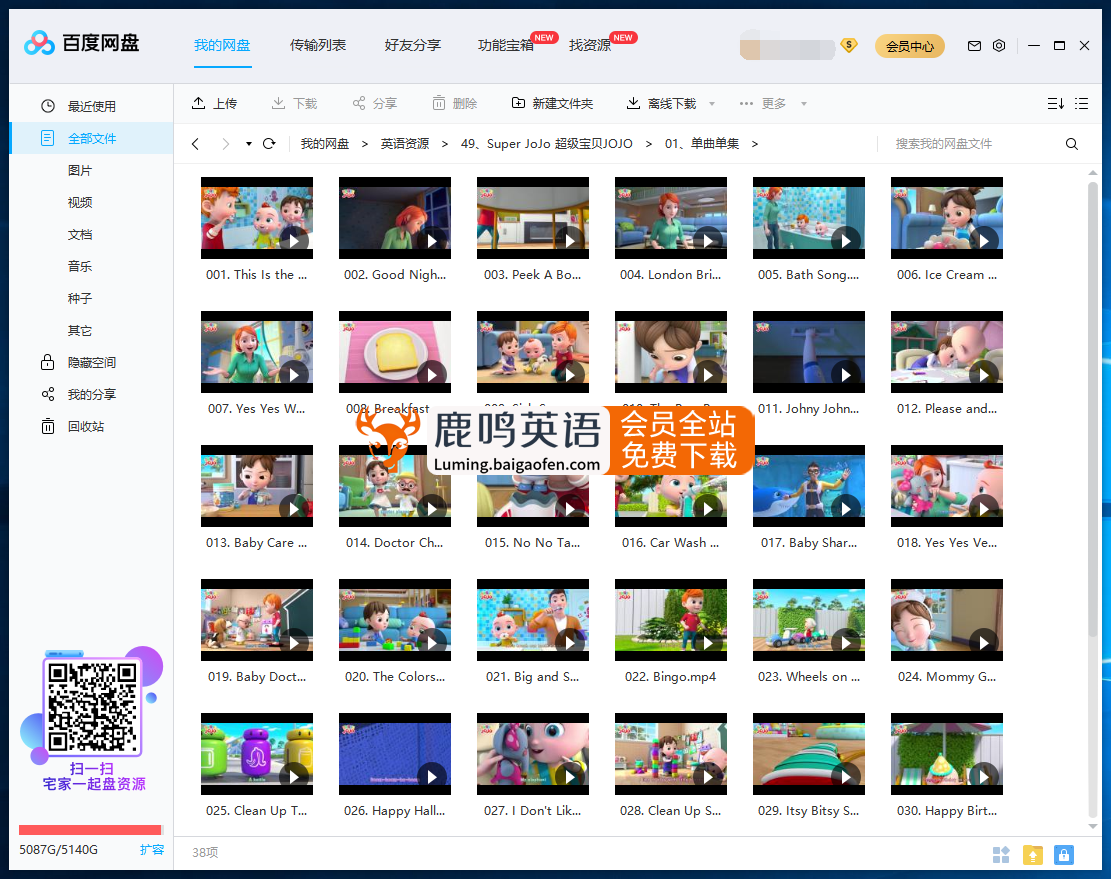This screenshot has height=879, width=1111.
Task: Click the 会员中心 button
Action: [909, 46]
